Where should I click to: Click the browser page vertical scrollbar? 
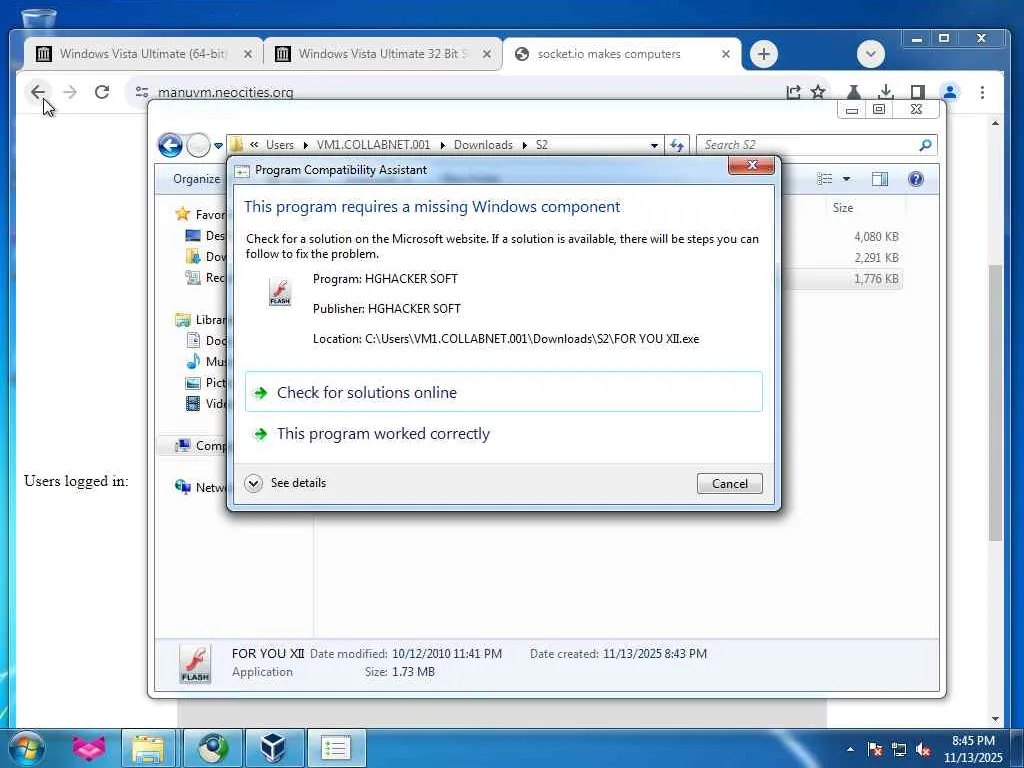click(995, 402)
